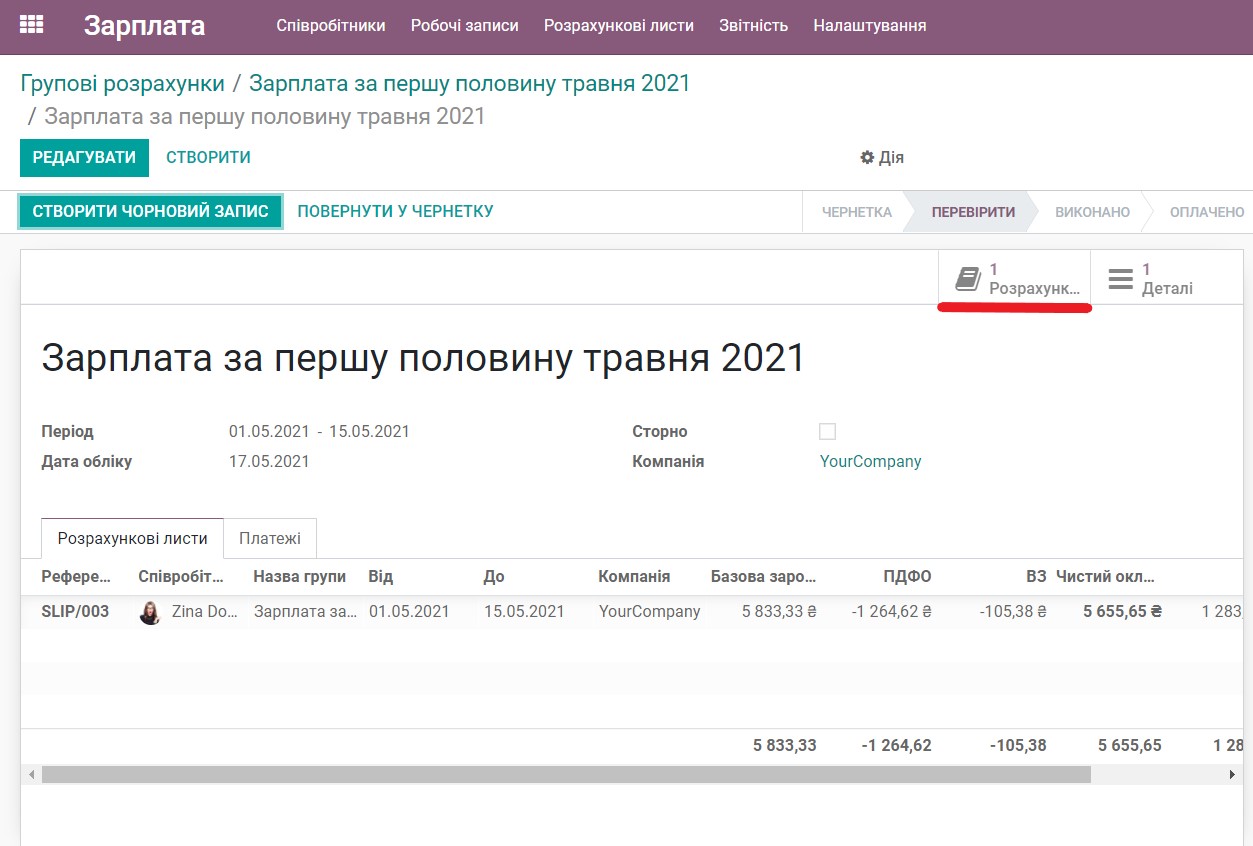Open the apps menu grid icon
The height and width of the screenshot is (846, 1253).
(32, 24)
